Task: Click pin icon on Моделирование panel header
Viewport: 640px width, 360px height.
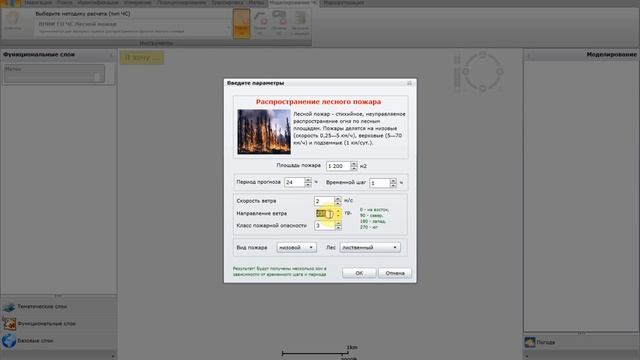Action: (x=529, y=55)
